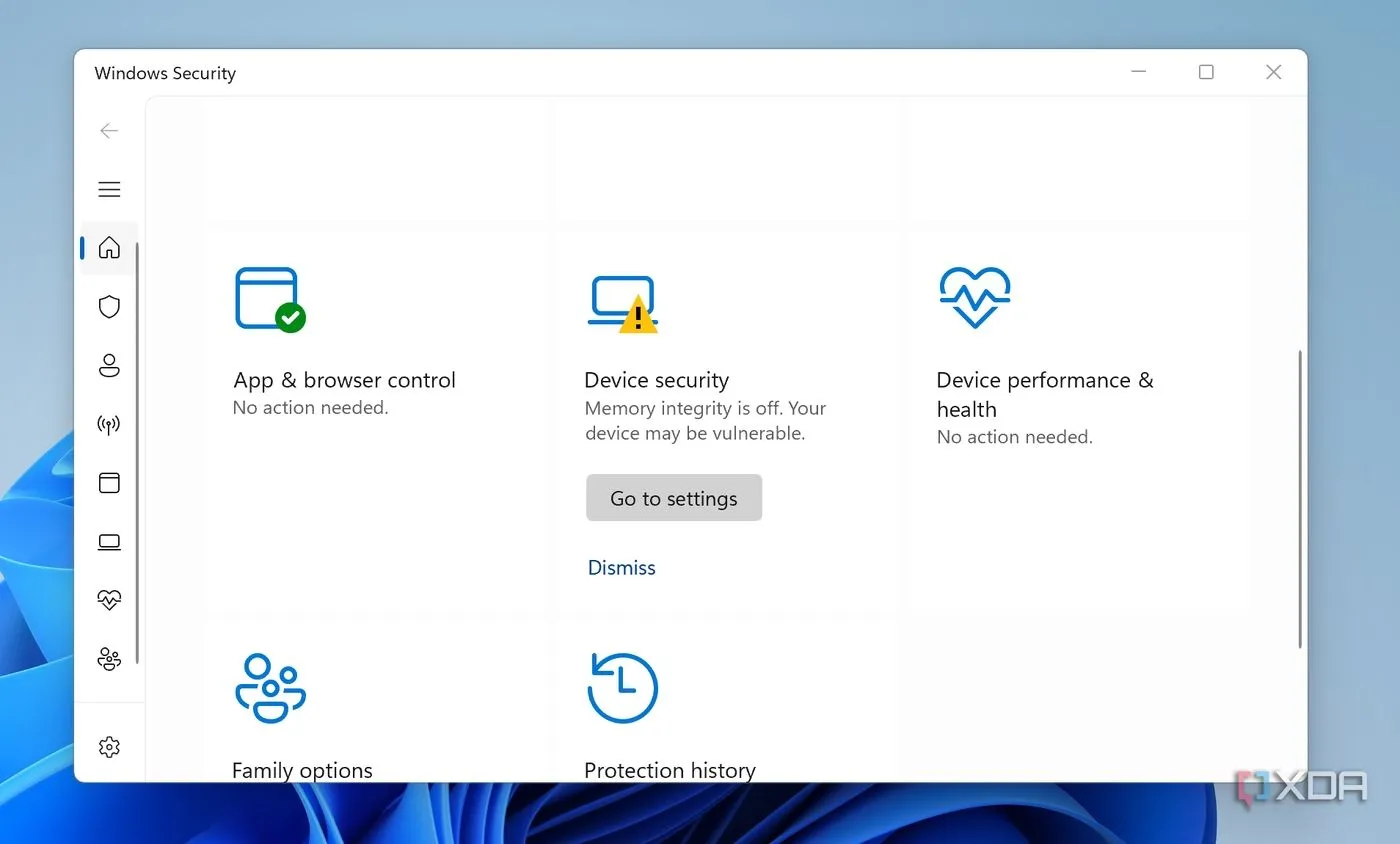Maximize the Windows Security window
The image size is (1400, 844).
click(1206, 72)
